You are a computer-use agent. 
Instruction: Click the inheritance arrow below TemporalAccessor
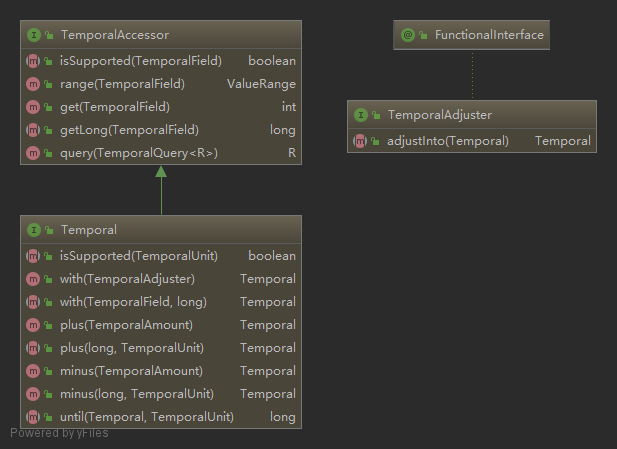pos(161,173)
